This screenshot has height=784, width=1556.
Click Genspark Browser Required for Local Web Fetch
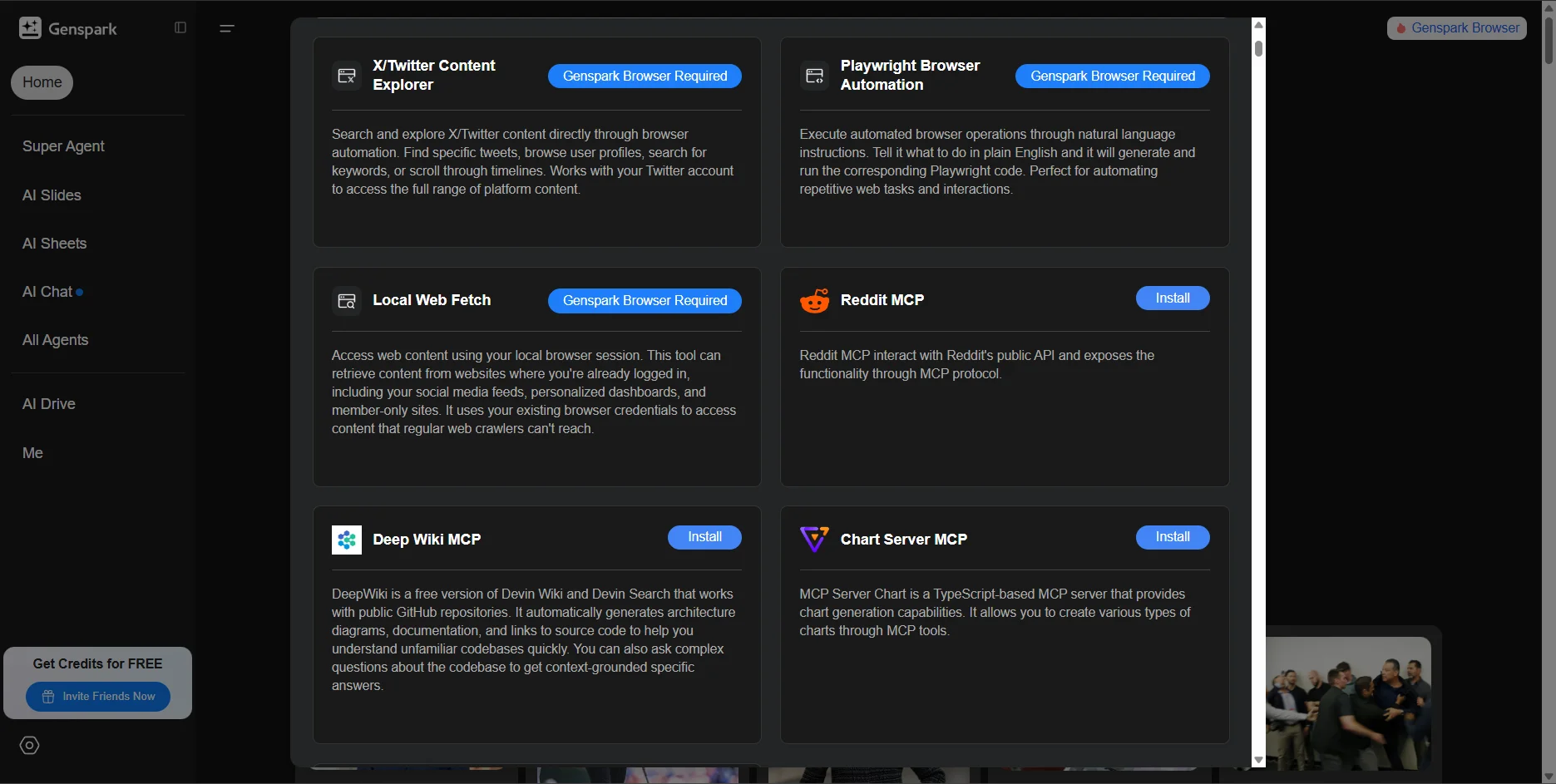(645, 301)
